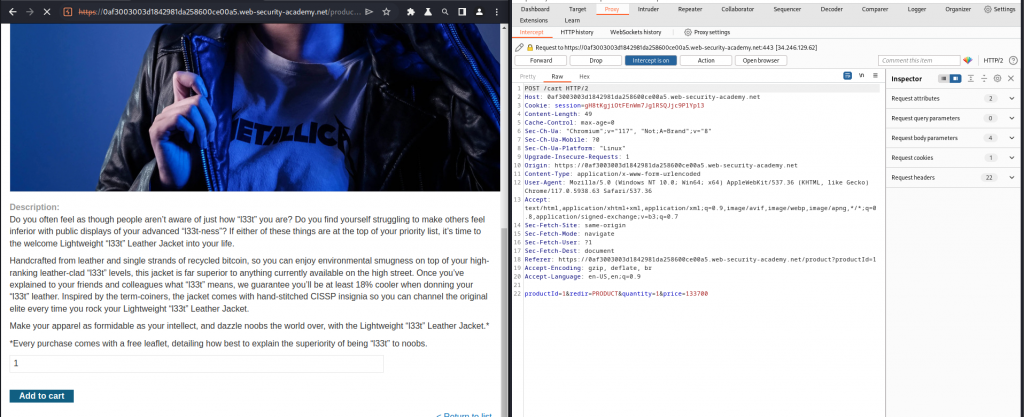Toggle non-printable characters \n display

tap(861, 76)
